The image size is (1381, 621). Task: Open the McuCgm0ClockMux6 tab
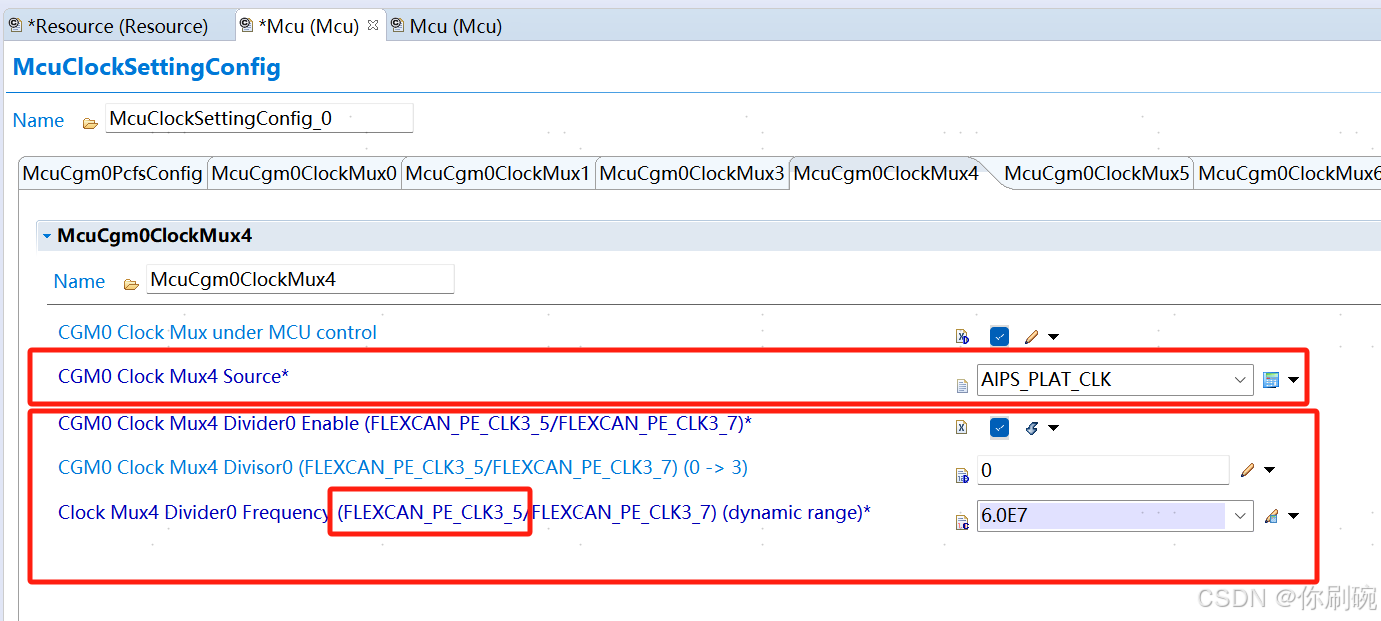tap(1289, 173)
